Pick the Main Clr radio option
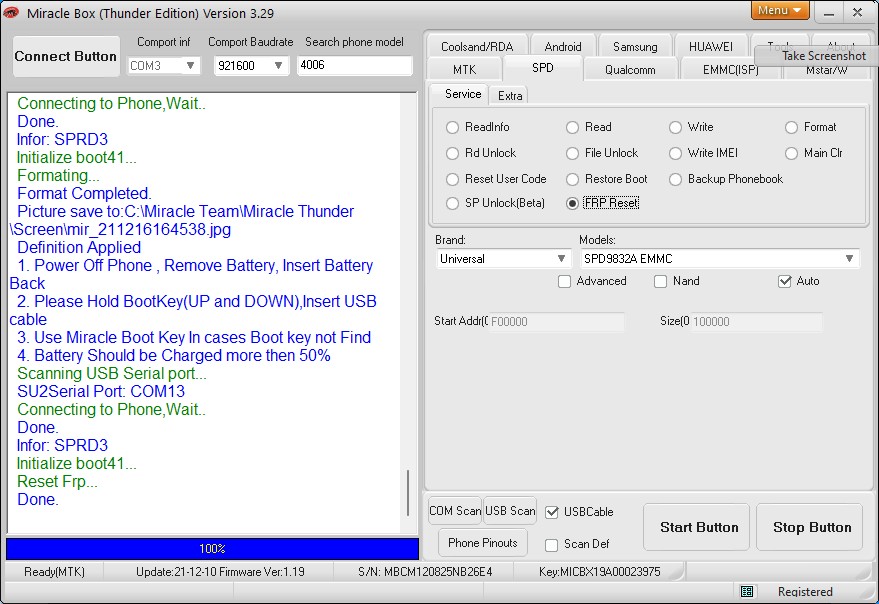 click(792, 153)
